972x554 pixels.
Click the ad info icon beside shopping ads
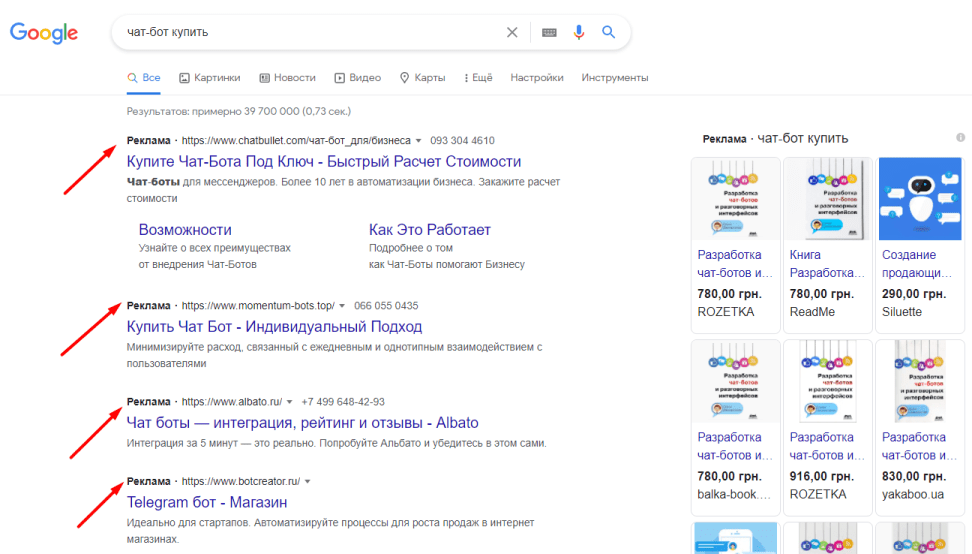(x=960, y=138)
